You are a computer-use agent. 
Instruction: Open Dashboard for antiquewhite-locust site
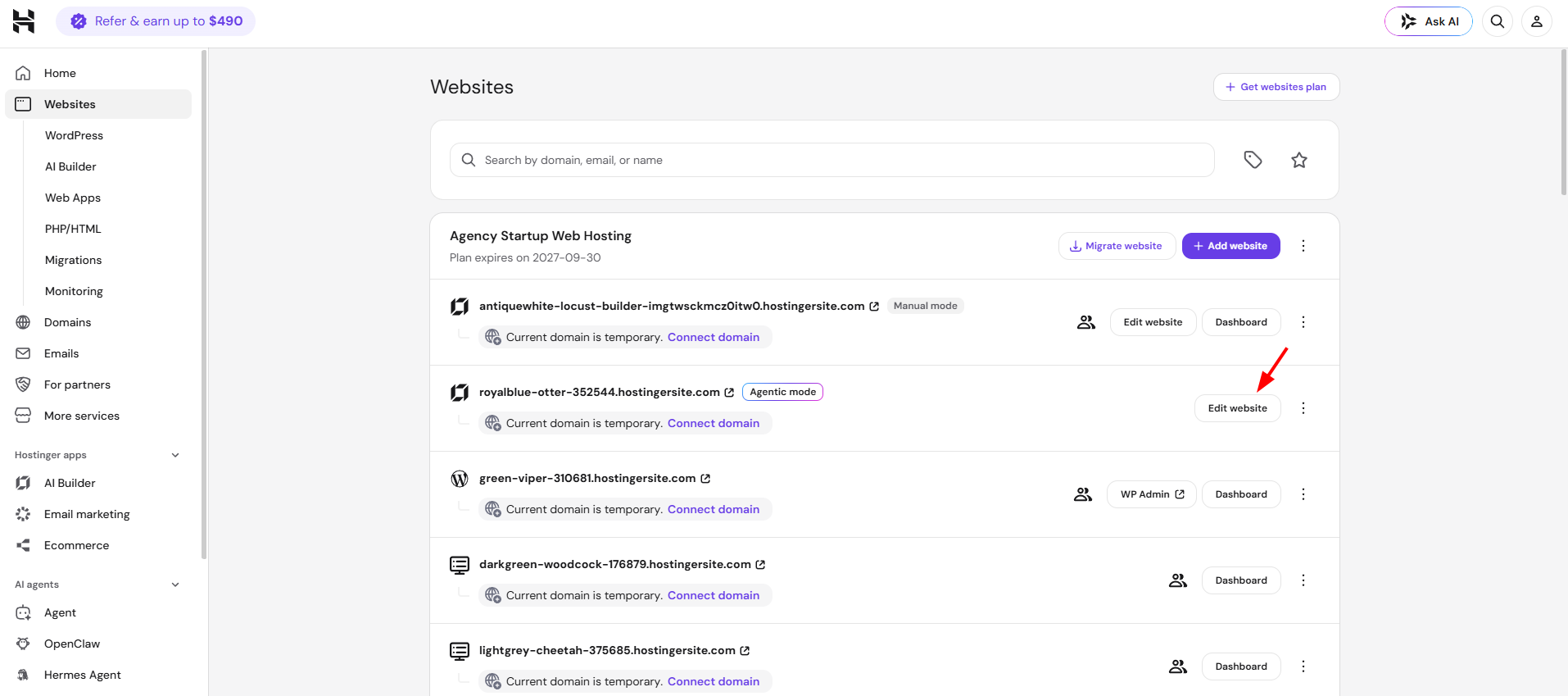[x=1241, y=322]
